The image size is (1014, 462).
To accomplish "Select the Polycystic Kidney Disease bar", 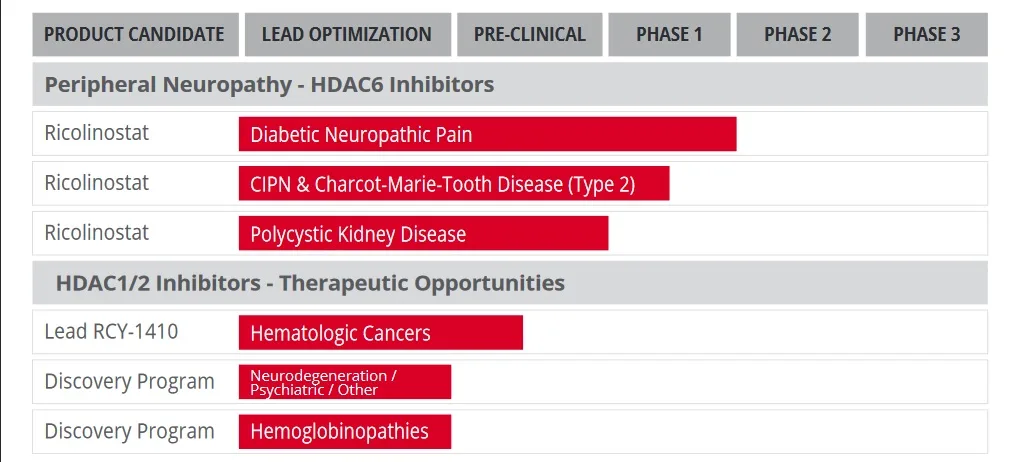I will tap(423, 234).
